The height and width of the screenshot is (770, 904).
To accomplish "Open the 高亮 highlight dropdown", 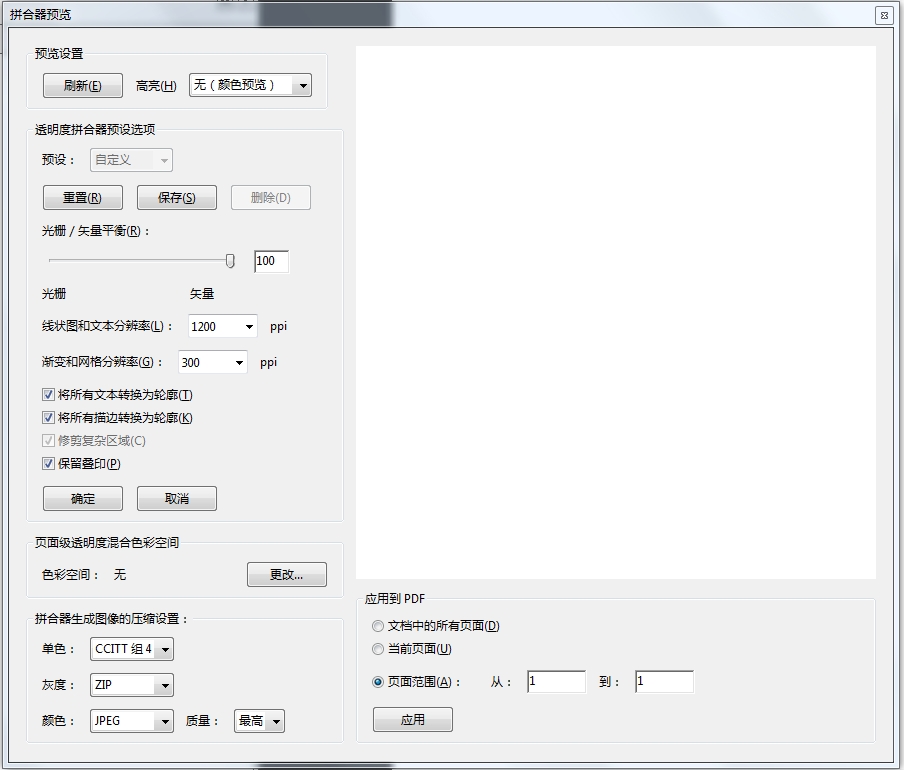I will coord(249,85).
